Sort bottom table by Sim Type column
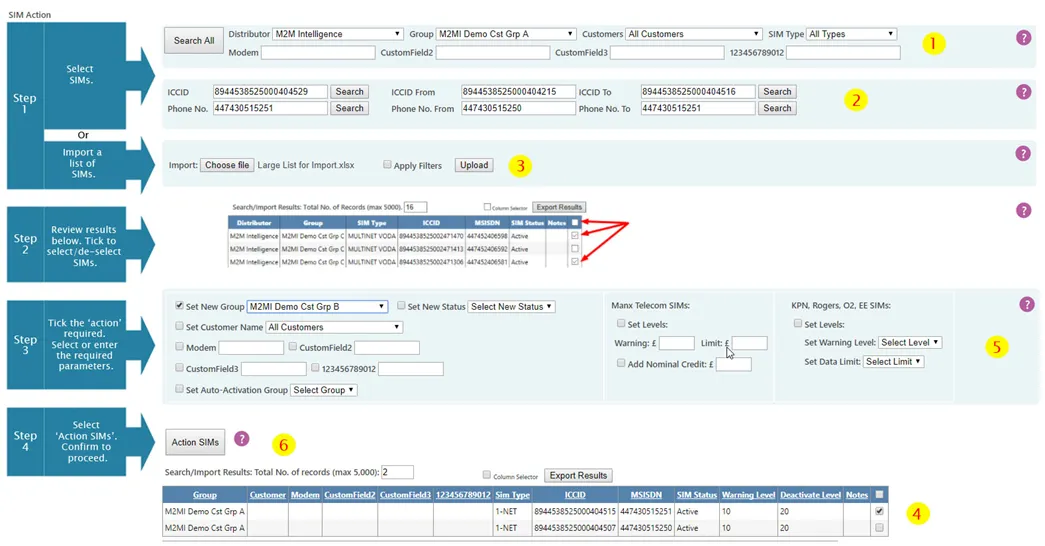This screenshot has width=1045, height=546. point(513,495)
